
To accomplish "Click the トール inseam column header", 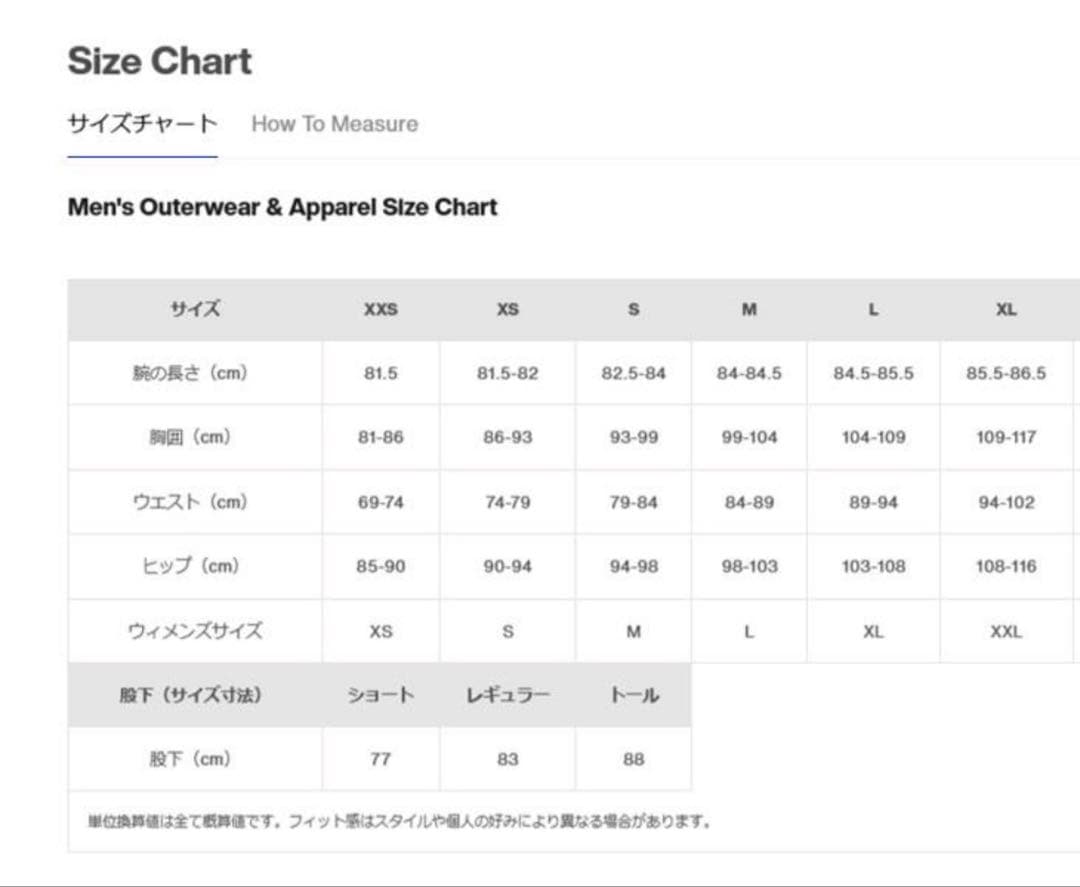I will coord(633,694).
